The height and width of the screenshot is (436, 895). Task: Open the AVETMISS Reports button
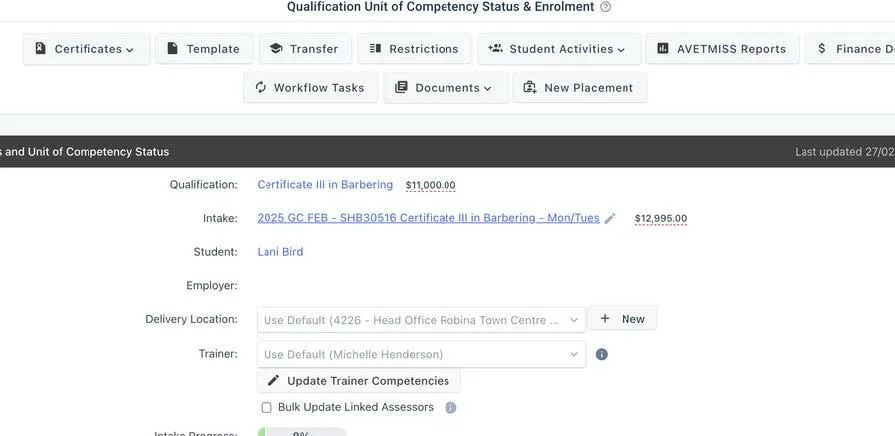click(x=722, y=49)
